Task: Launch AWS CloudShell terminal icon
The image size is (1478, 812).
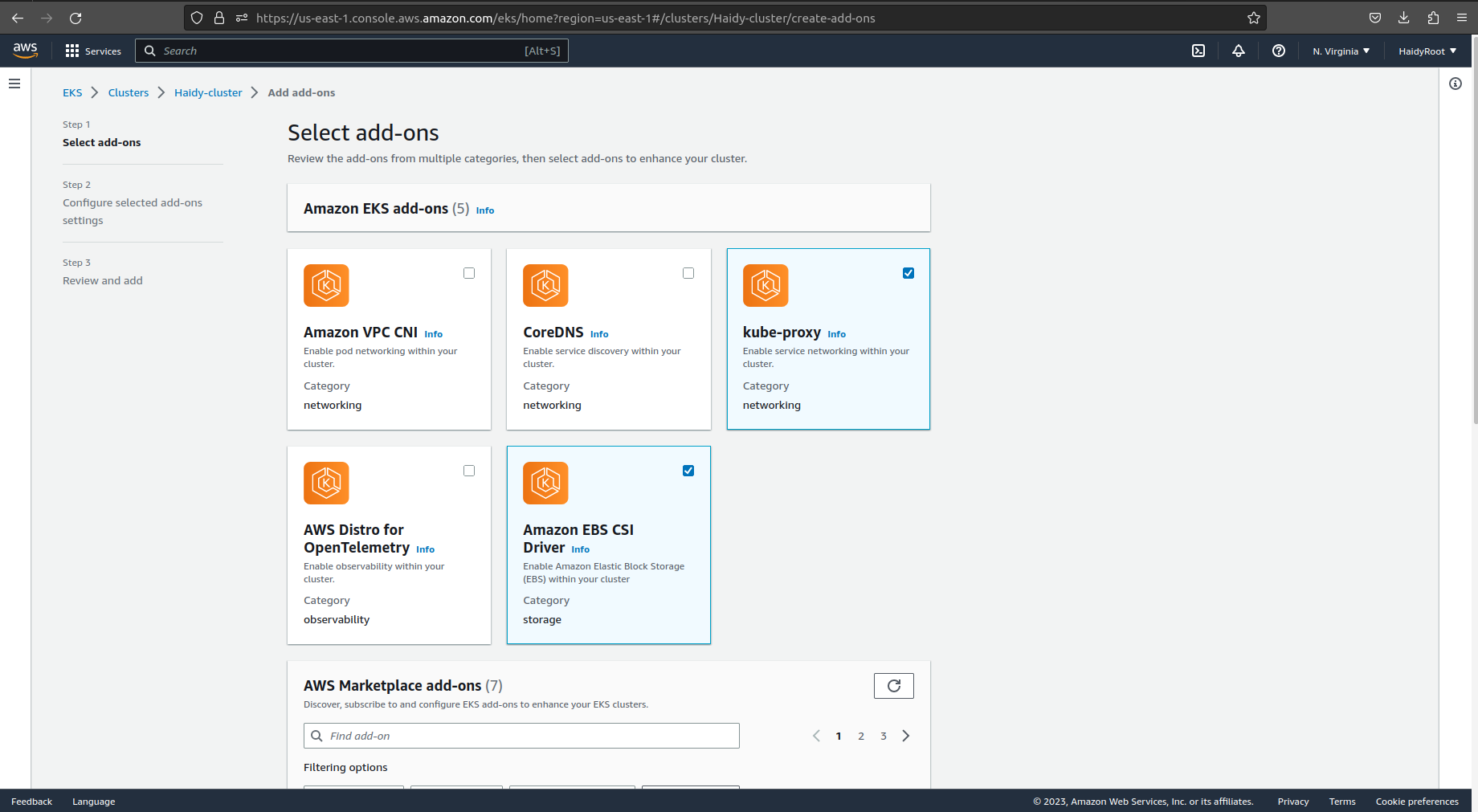Action: pyautogui.click(x=1198, y=51)
